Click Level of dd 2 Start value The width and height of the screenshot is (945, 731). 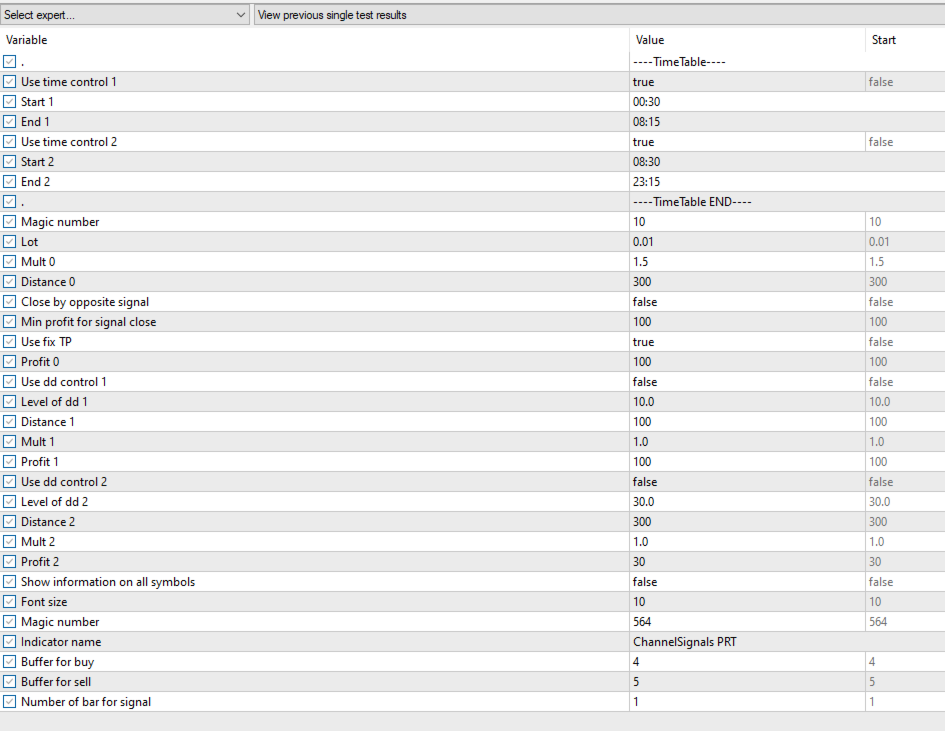[x=900, y=502]
